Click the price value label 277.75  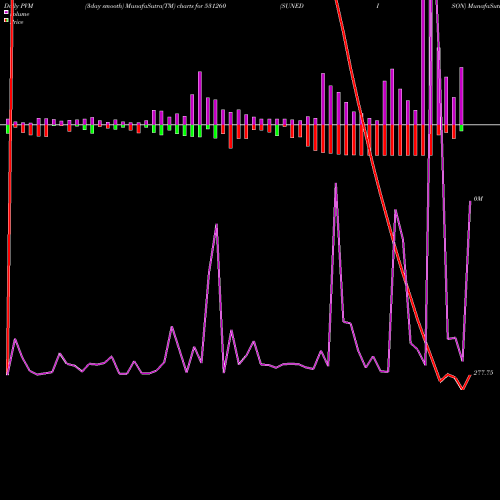[x=483, y=373]
